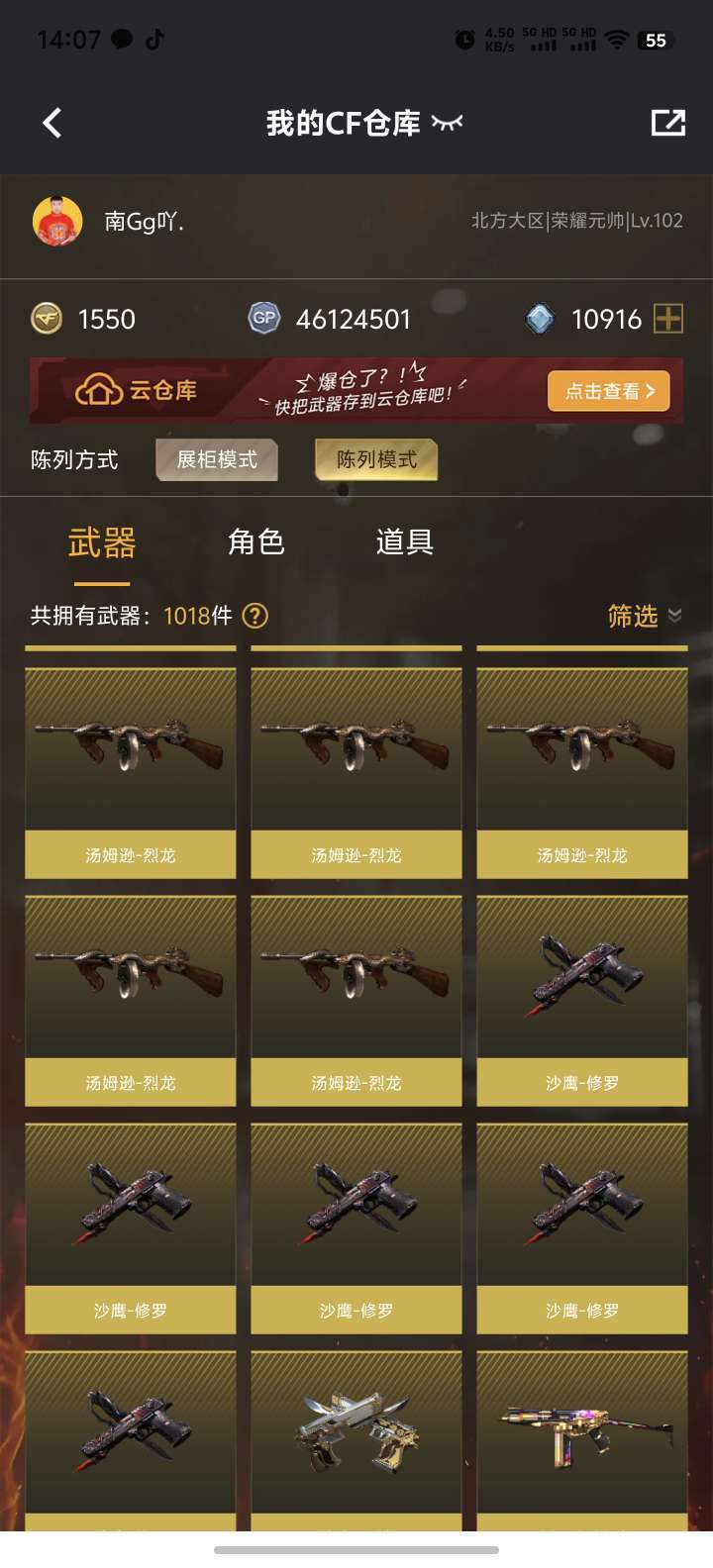The width and height of the screenshot is (713, 1568).
Task: Toggle the closed-eye privacy icon
Action: [x=447, y=123]
